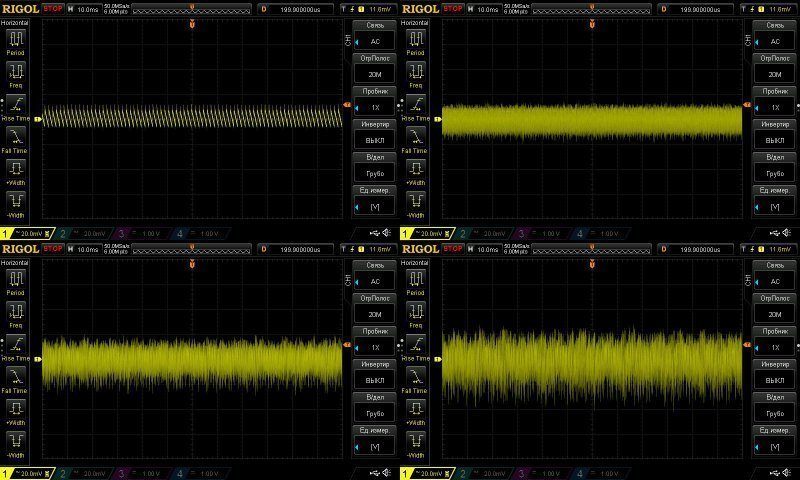Select -Width icon in bottom-left scope
Screen dimensions: 800x480
tap(16, 442)
